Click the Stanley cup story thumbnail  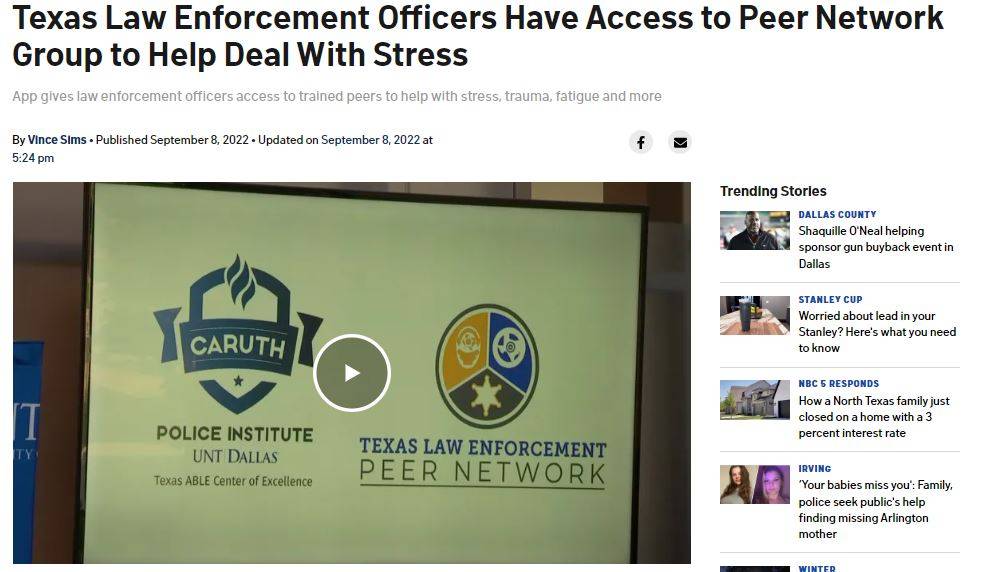click(755, 315)
